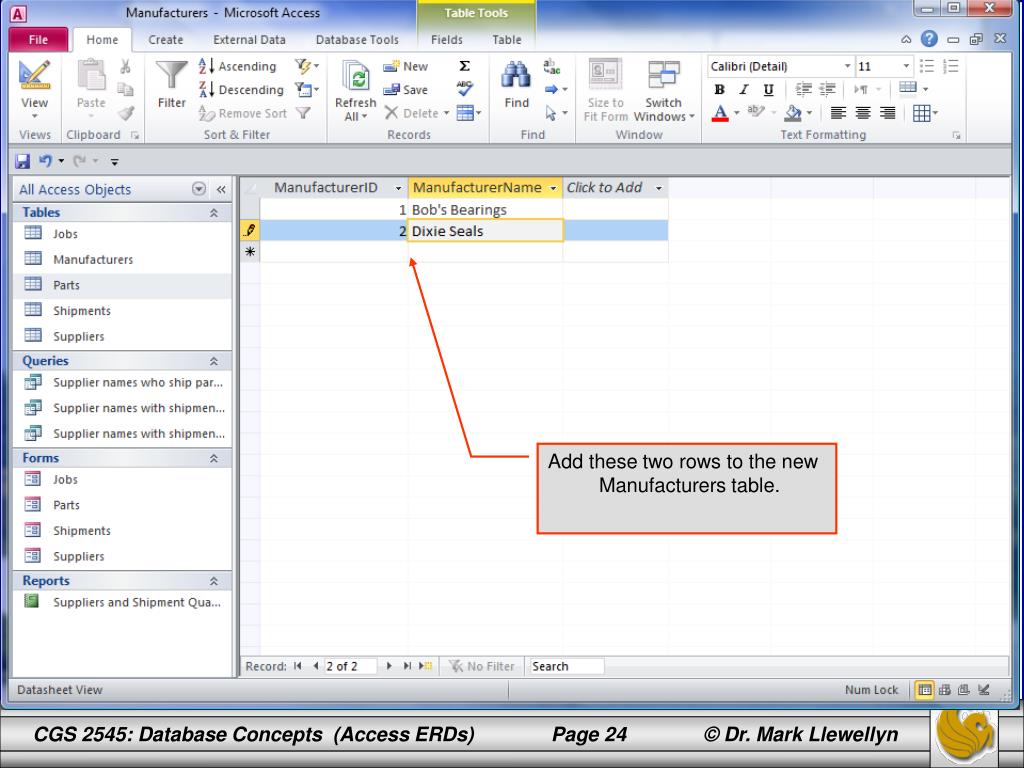Open background fill color bucket
1024x768 pixels.
coord(792,113)
